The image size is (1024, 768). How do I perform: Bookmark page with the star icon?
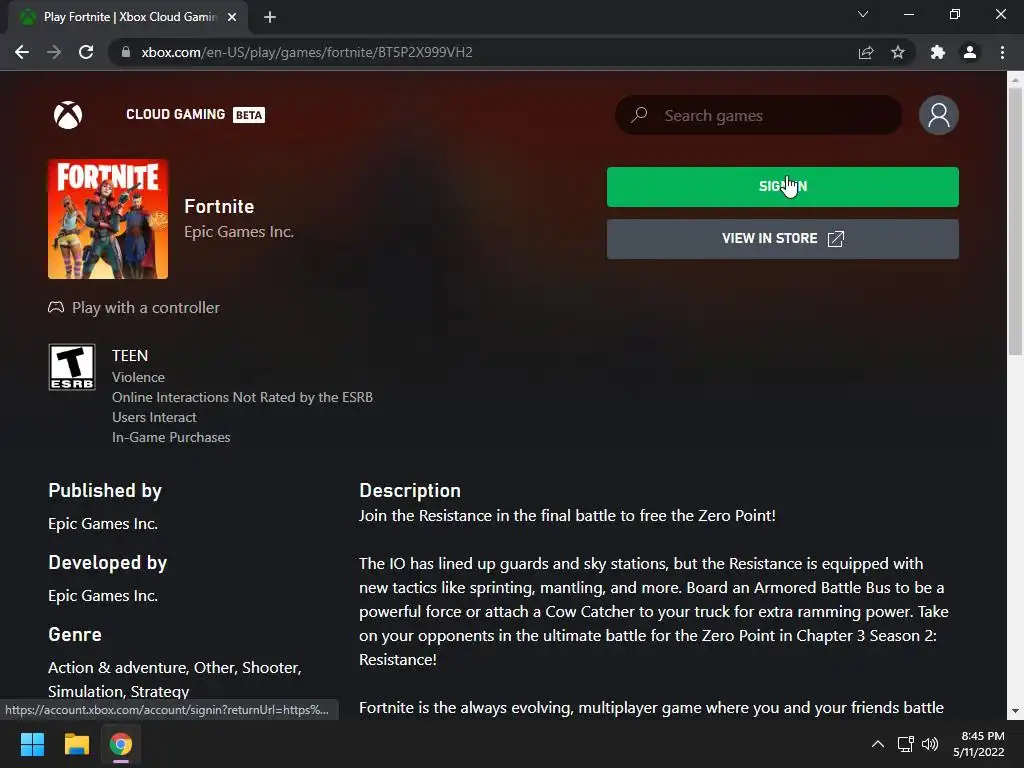point(898,52)
